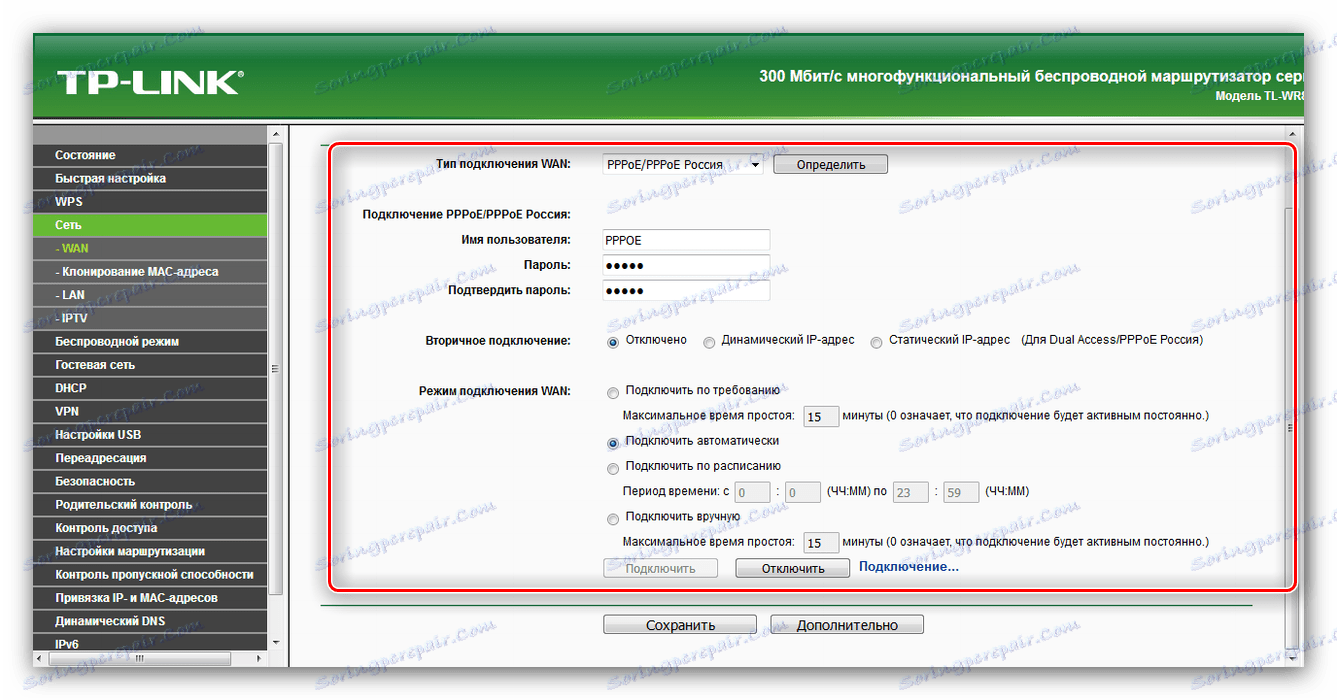Click sidebar horizontal scroll right arrow
Viewport: 1337px width, 700px height.
click(x=260, y=659)
